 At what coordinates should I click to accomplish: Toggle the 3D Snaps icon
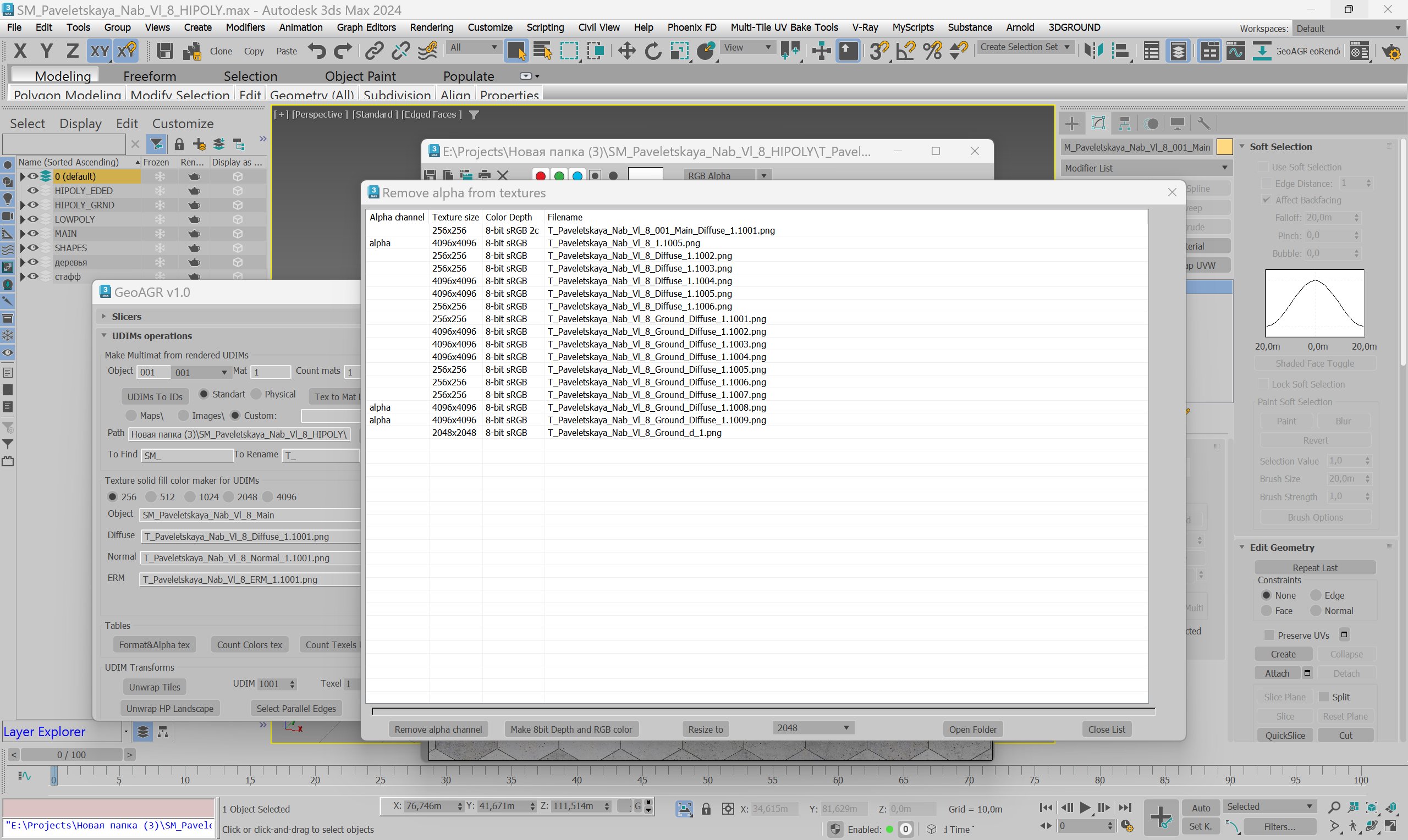pyautogui.click(x=879, y=52)
